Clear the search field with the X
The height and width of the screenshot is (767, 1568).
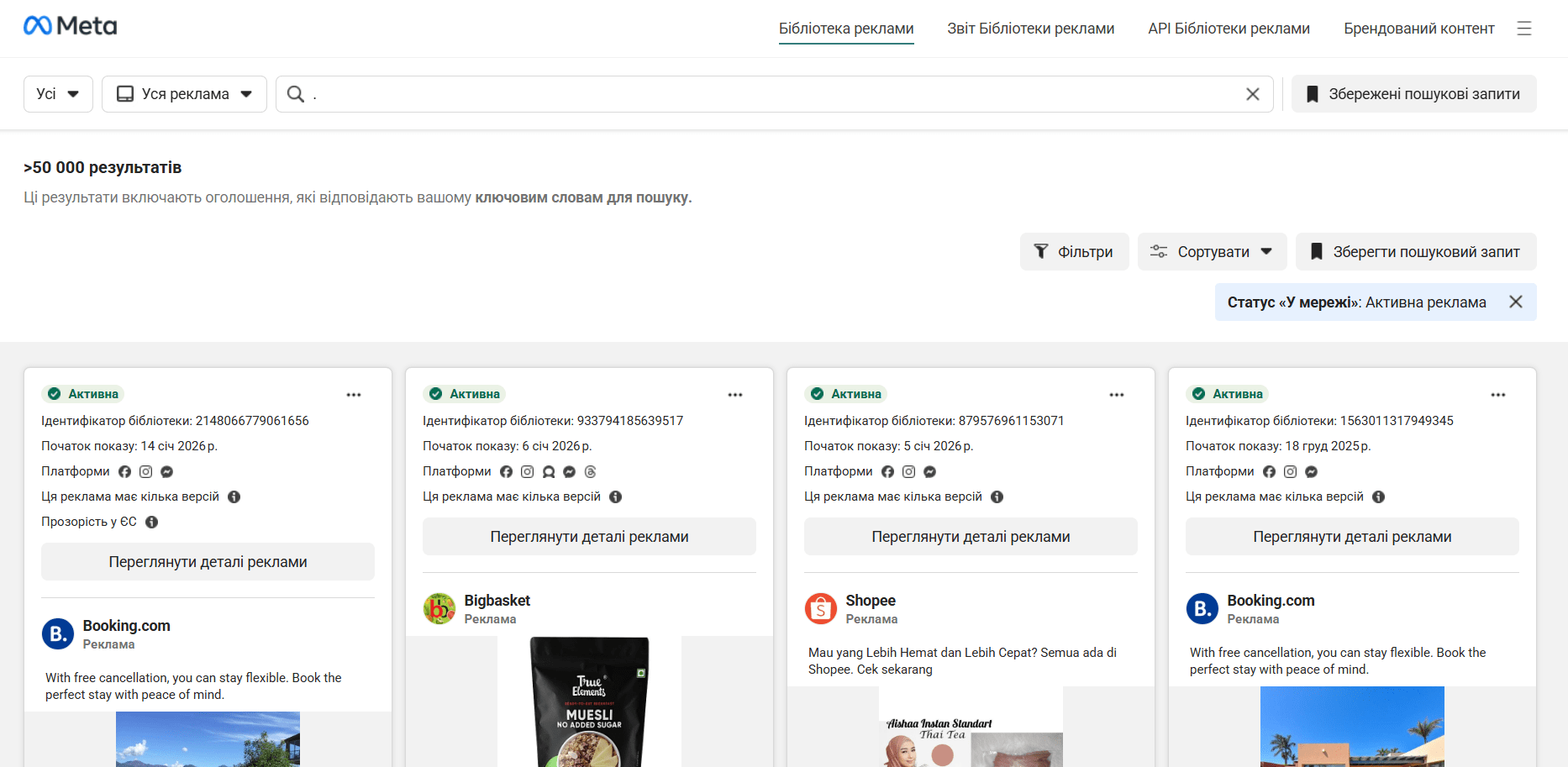point(1253,94)
